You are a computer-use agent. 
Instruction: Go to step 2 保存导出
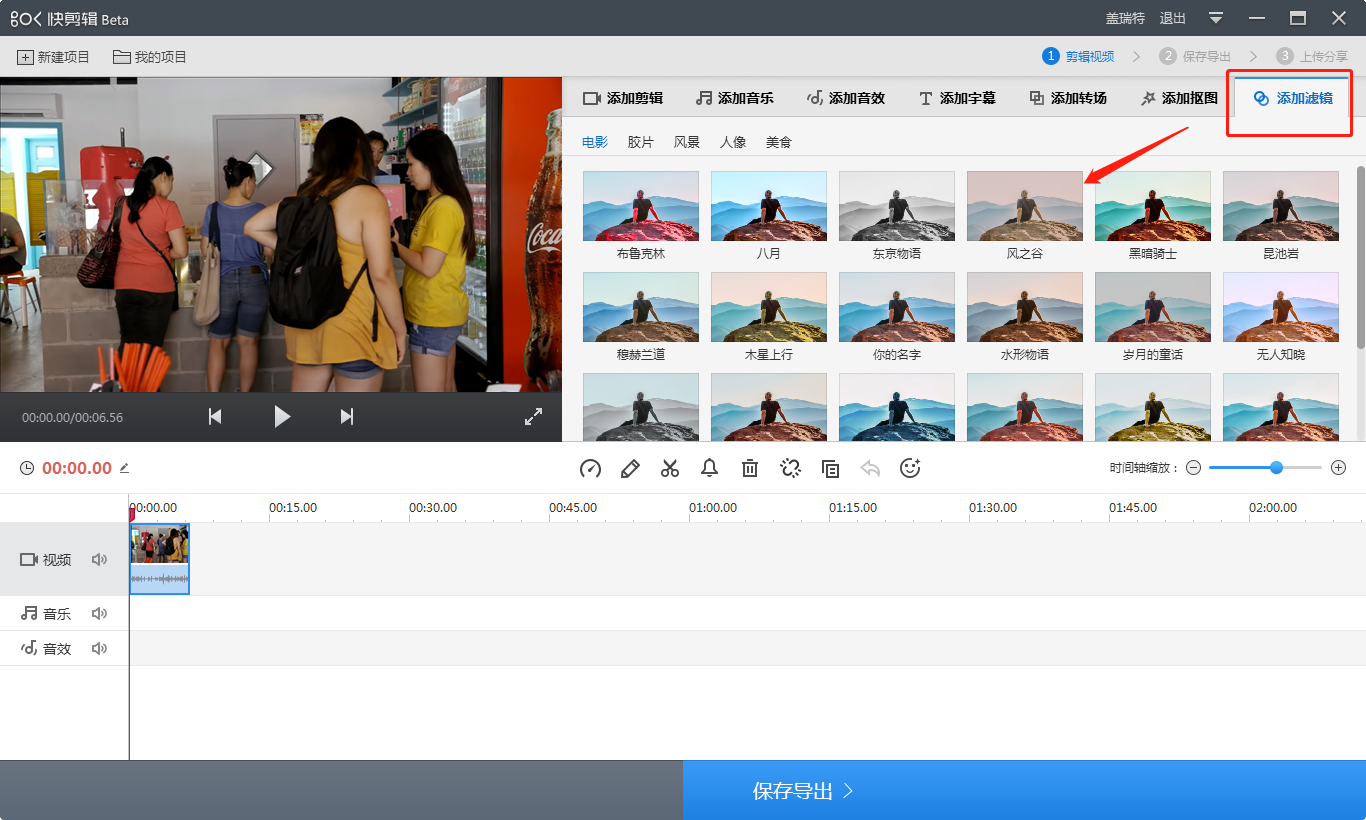point(1195,57)
